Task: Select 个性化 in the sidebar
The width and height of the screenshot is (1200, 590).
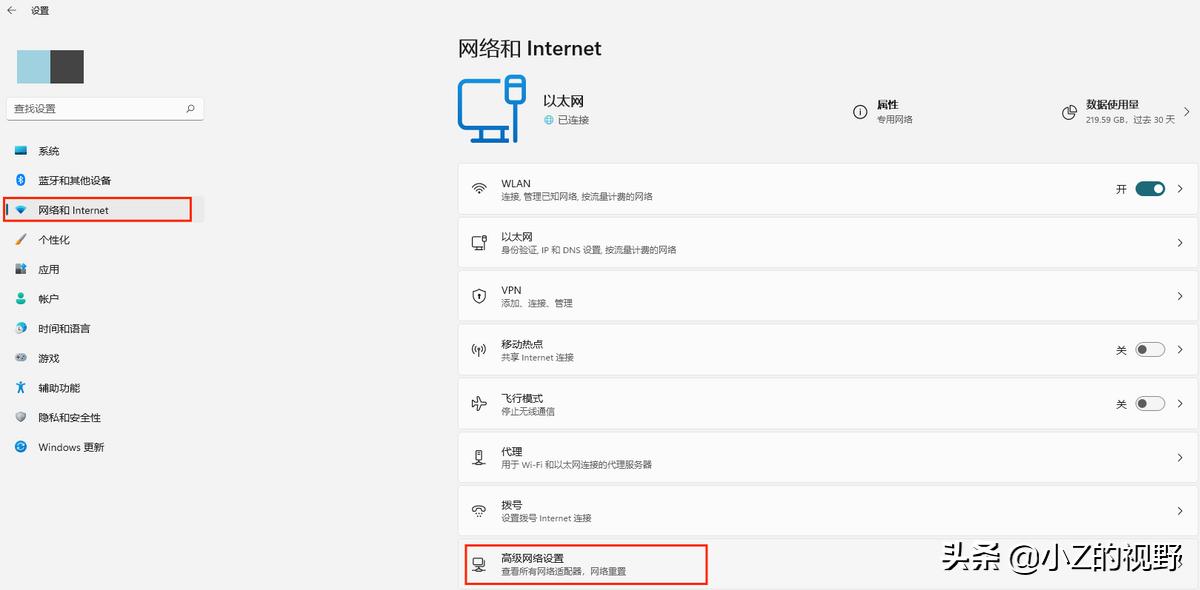Action: [60, 239]
